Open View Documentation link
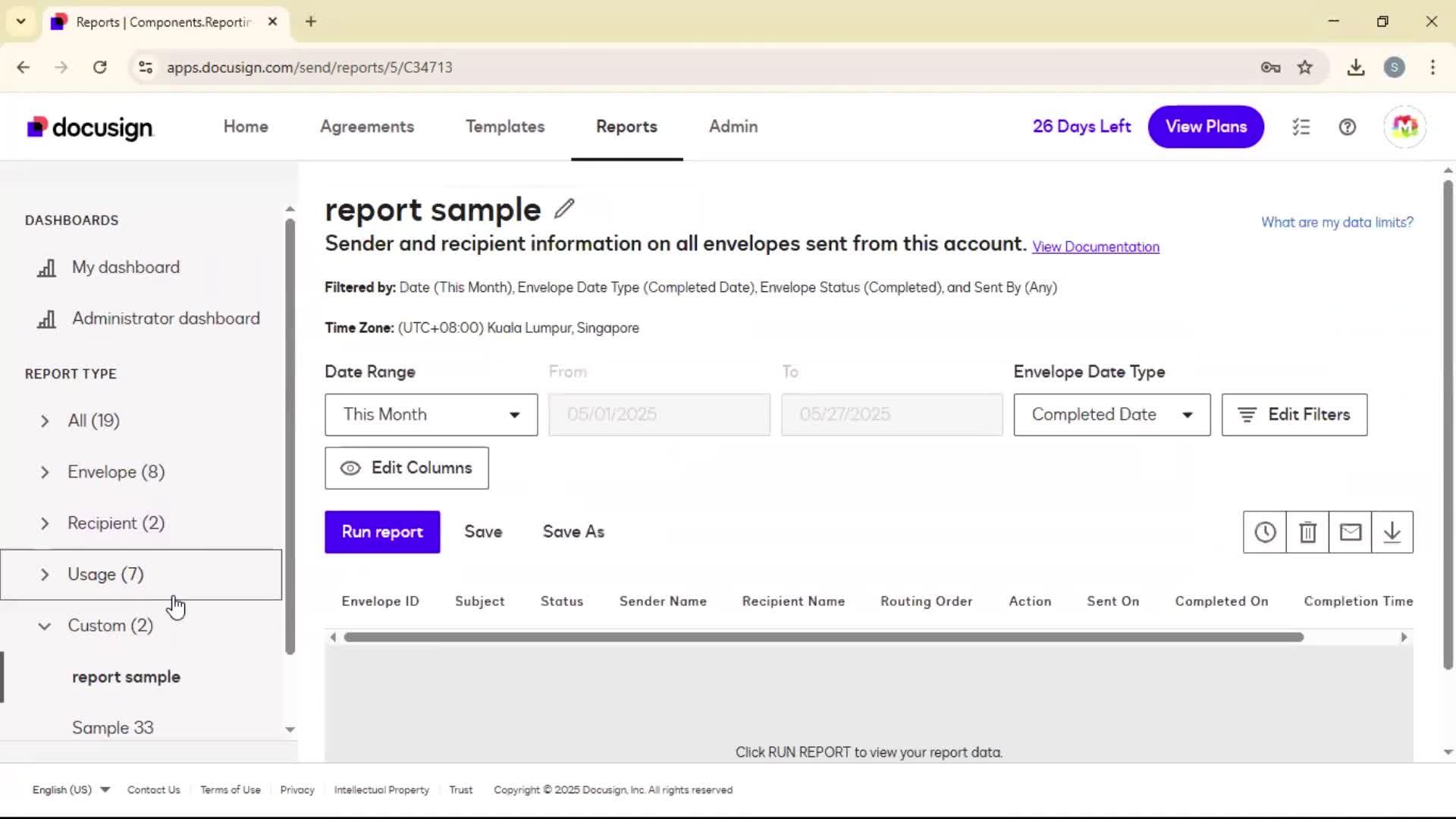1456x819 pixels. (1096, 247)
